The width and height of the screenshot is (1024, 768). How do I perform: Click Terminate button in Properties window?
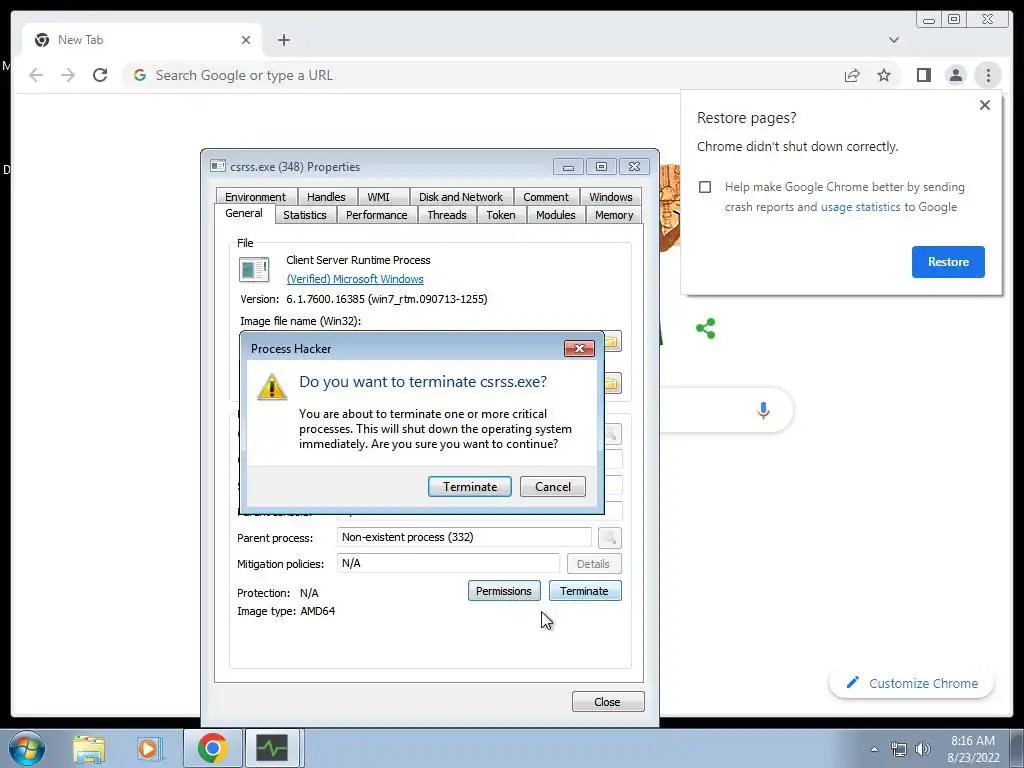point(584,591)
